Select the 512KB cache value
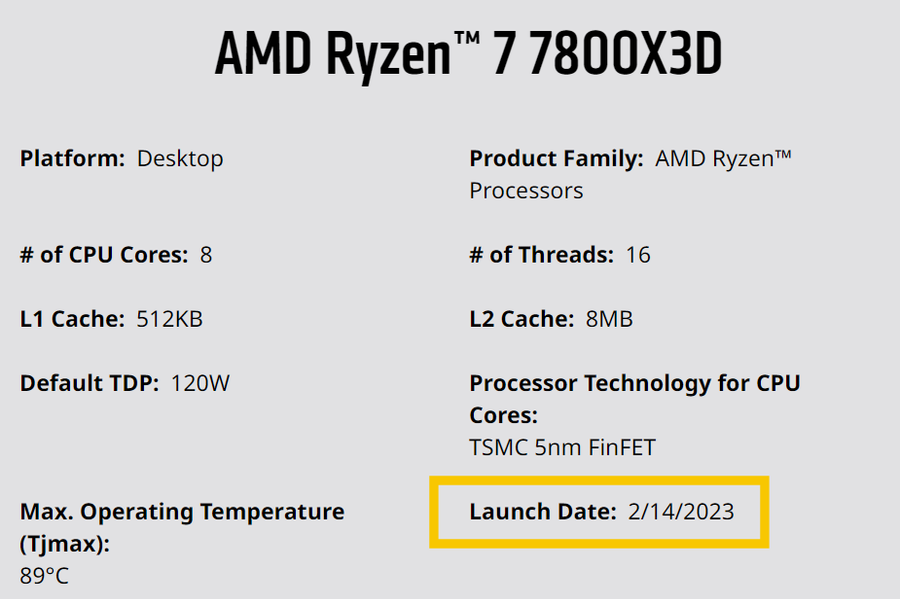The width and height of the screenshot is (900, 599). (169, 320)
